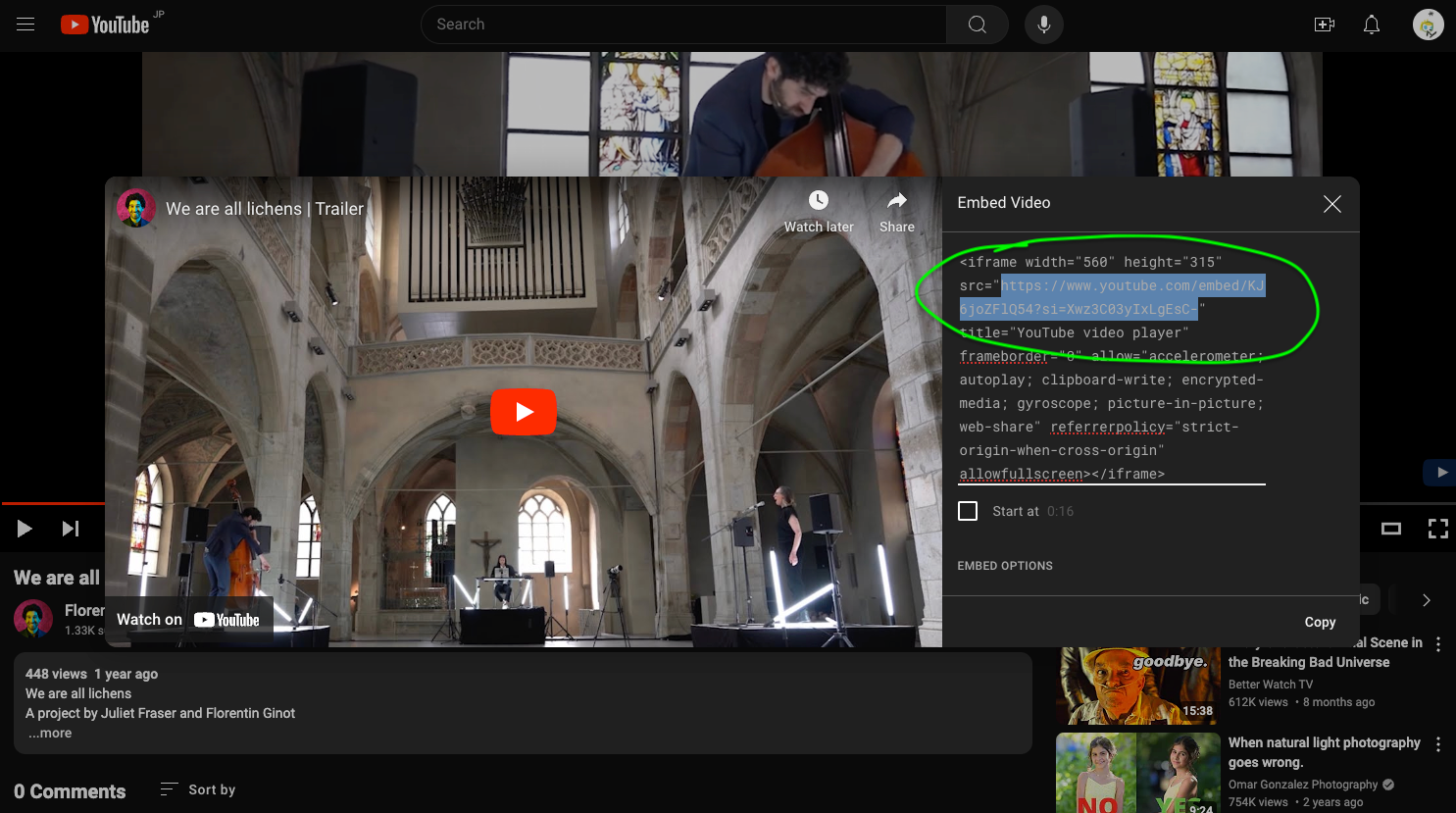
Task: Open the Sort by comments dropdown
Action: (x=198, y=789)
